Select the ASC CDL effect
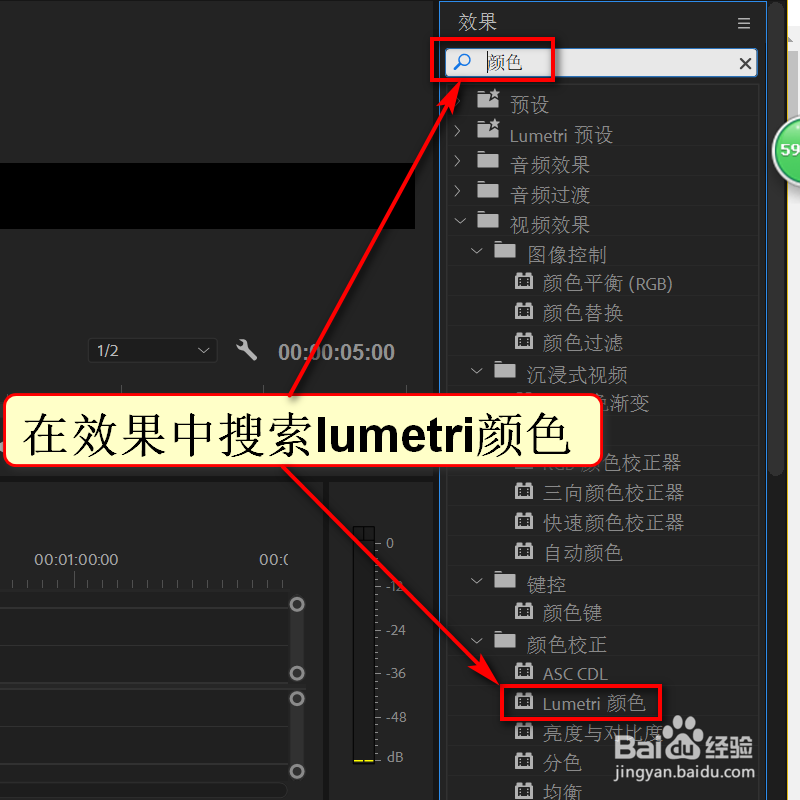Viewport: 800px width, 800px height. point(575,674)
